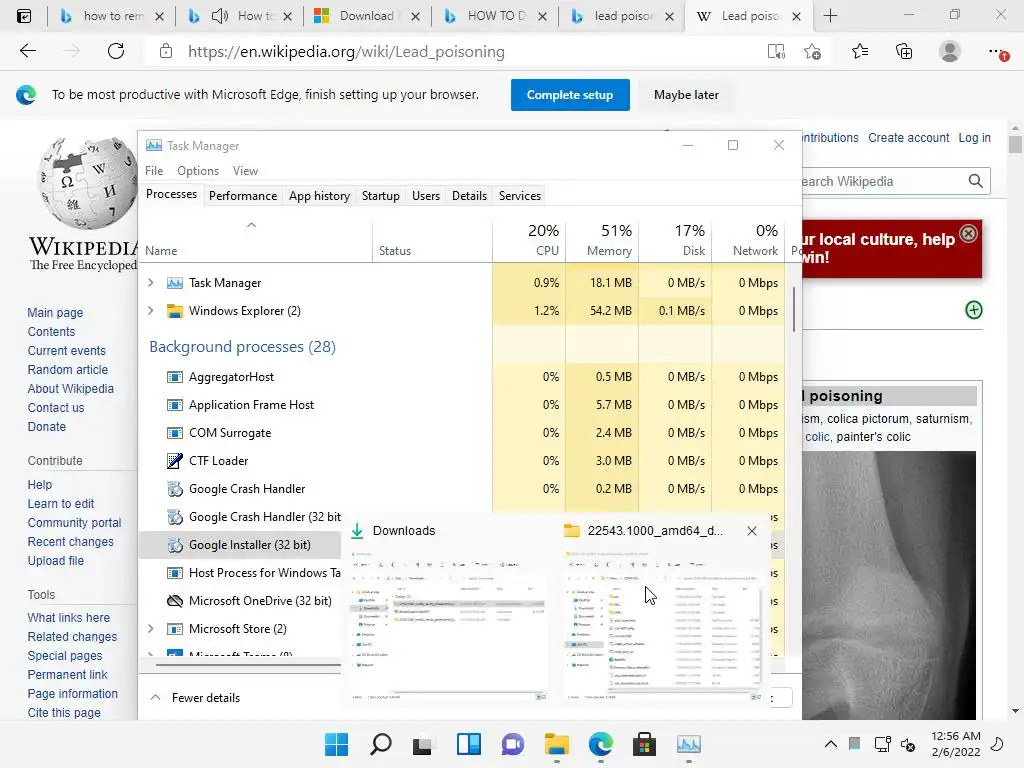Open Cite this page link
This screenshot has height=768, width=1024.
click(x=64, y=712)
